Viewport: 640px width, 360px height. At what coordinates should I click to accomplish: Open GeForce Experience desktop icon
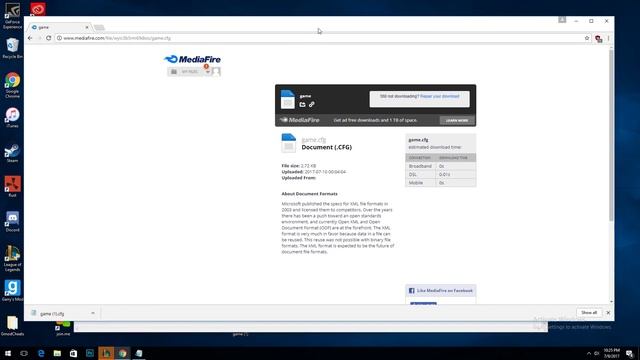tap(12, 16)
